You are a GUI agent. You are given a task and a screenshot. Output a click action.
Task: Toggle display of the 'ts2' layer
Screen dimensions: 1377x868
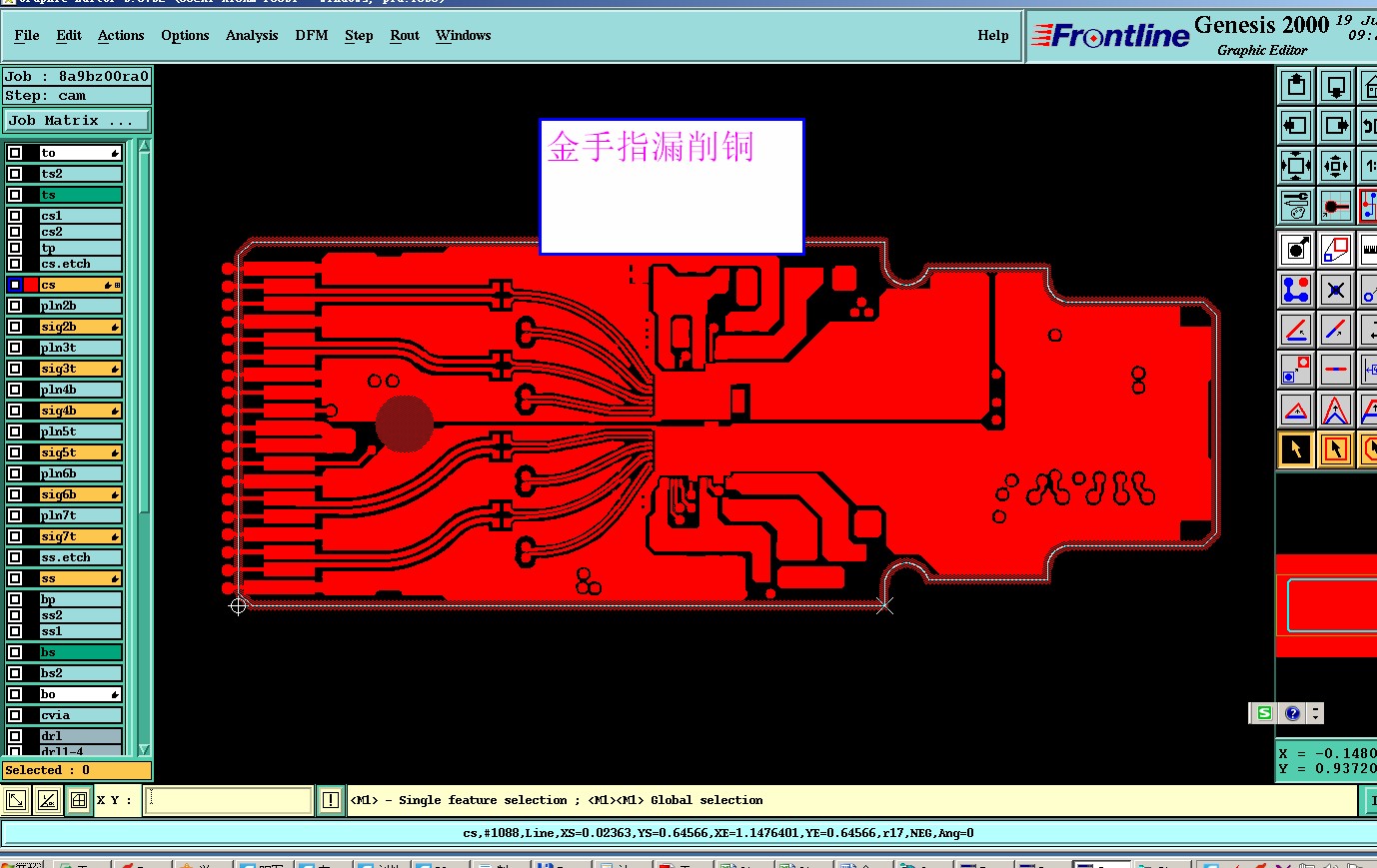(15, 174)
